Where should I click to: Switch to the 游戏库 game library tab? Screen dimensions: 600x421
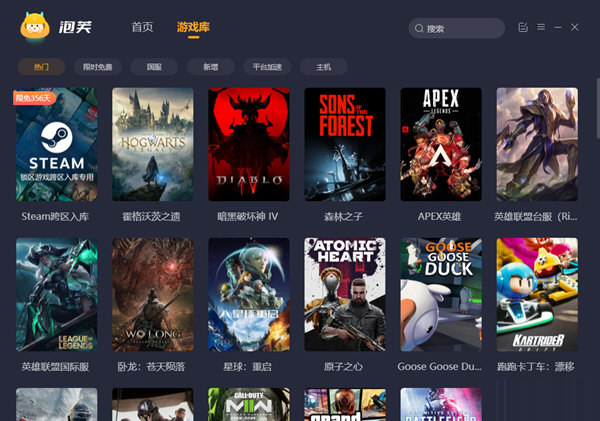193,27
